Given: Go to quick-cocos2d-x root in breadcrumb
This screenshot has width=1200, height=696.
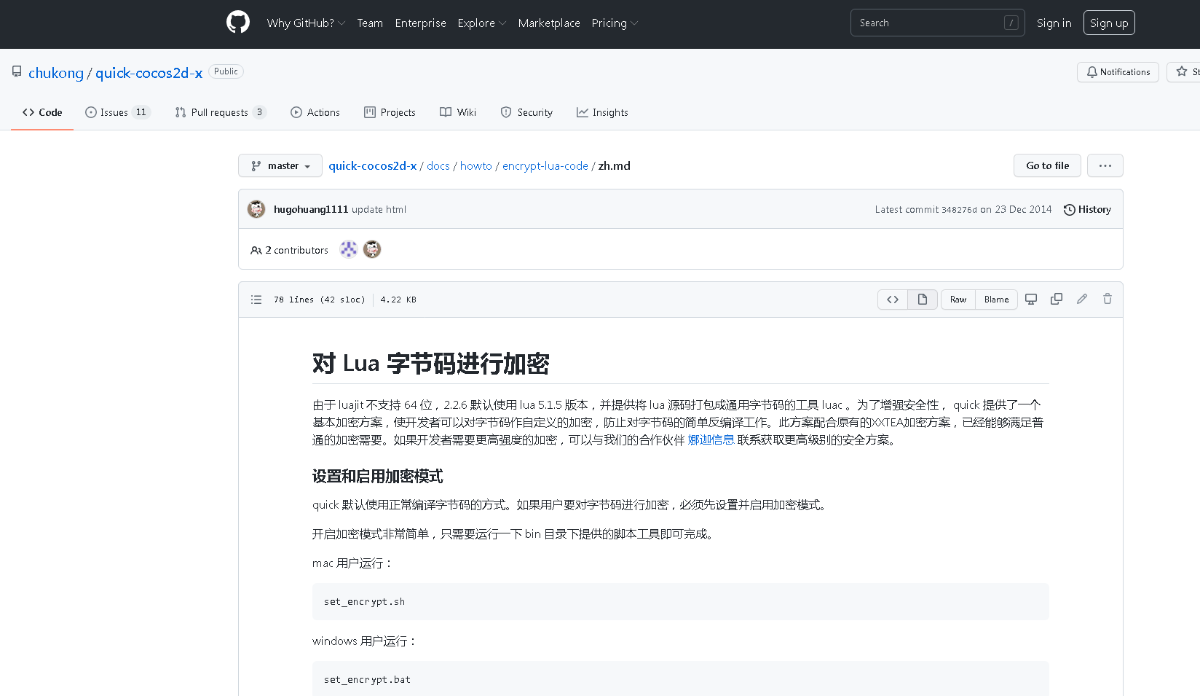Looking at the screenshot, I should 373,166.
